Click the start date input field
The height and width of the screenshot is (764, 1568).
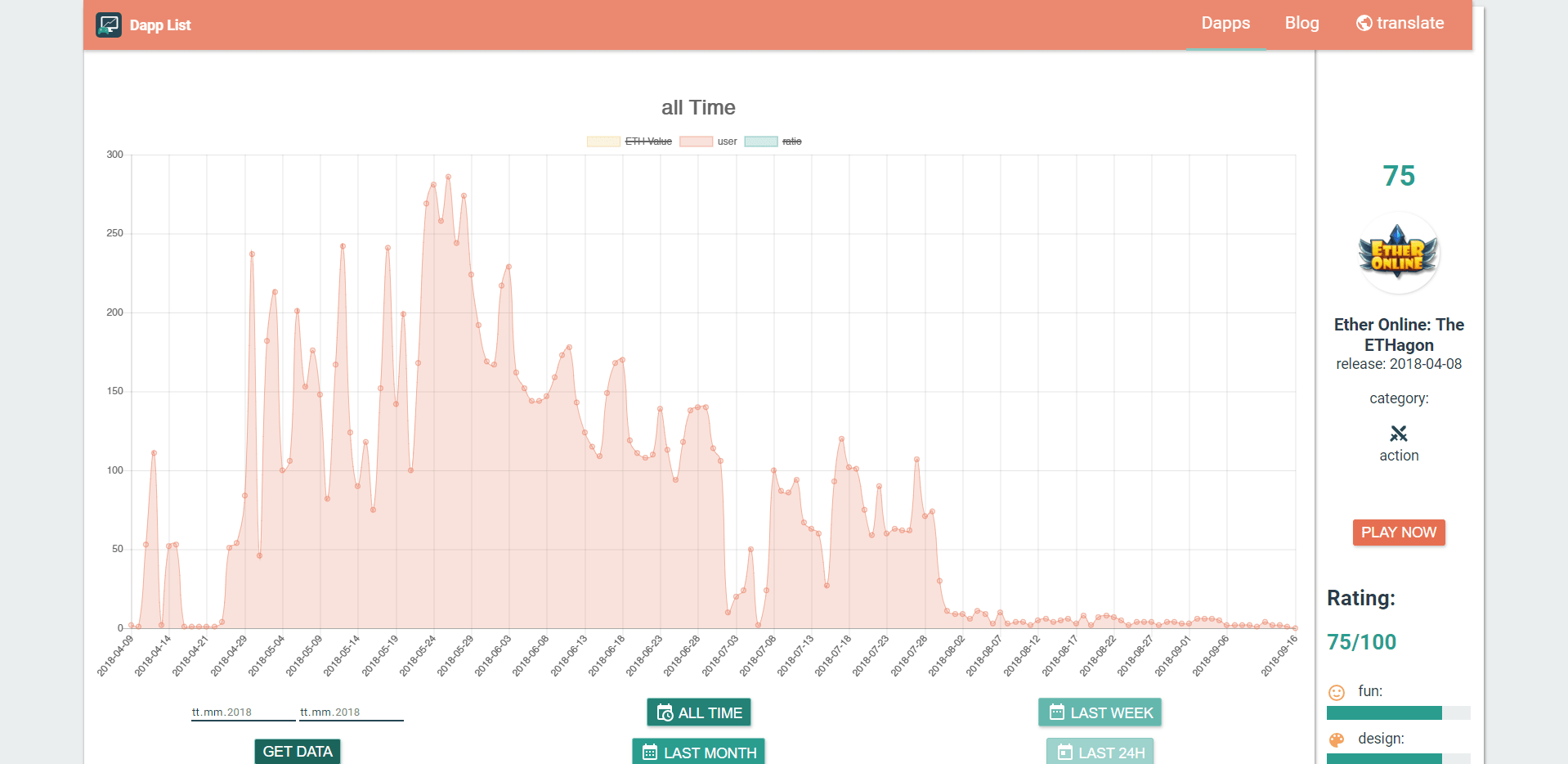tap(243, 712)
